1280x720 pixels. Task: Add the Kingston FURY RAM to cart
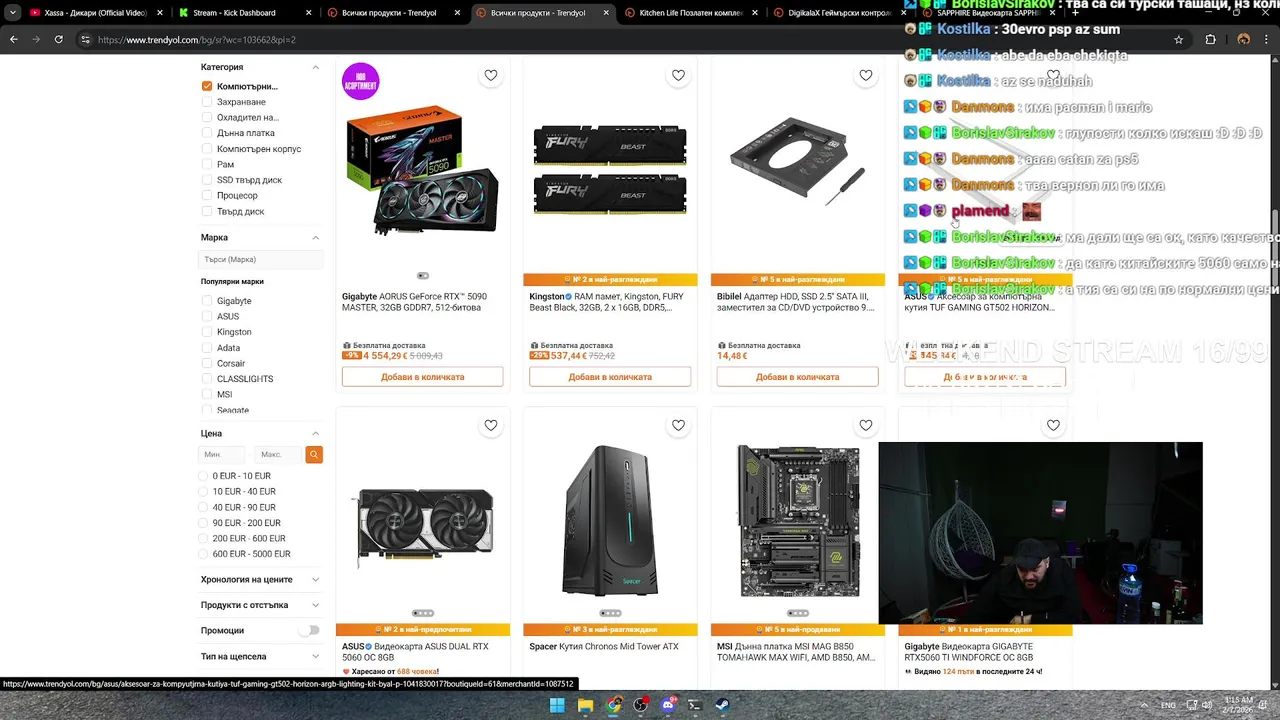tap(610, 377)
